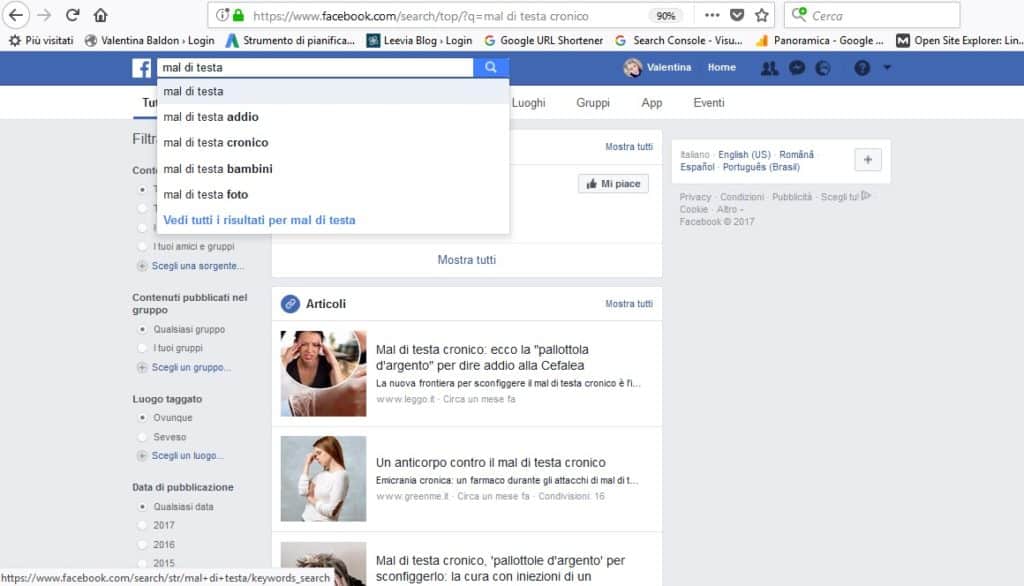Click the Facebook search text field
This screenshot has height=586, width=1024.
pyautogui.click(x=315, y=67)
